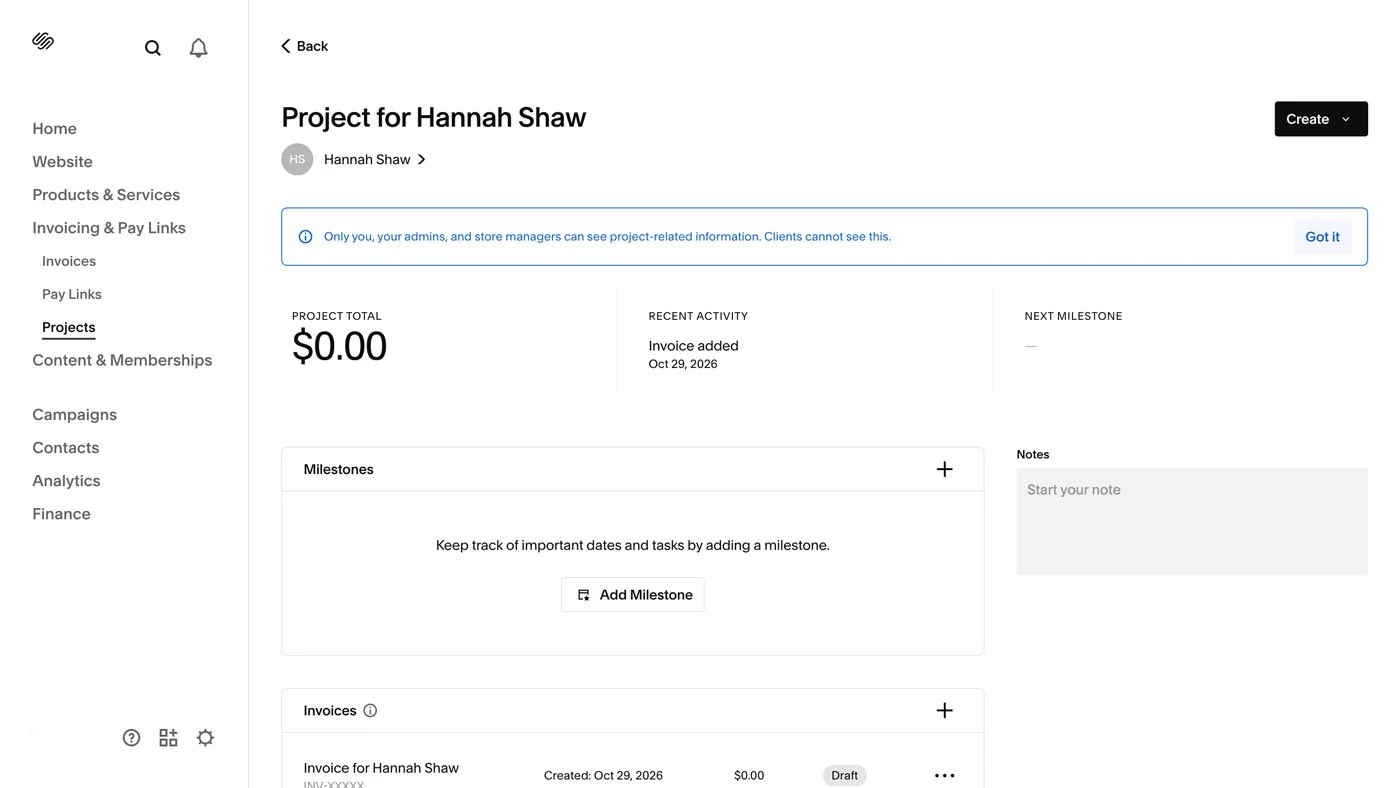Click the Invoices info icon
Viewport: 1400px width, 788px height.
[x=370, y=710]
